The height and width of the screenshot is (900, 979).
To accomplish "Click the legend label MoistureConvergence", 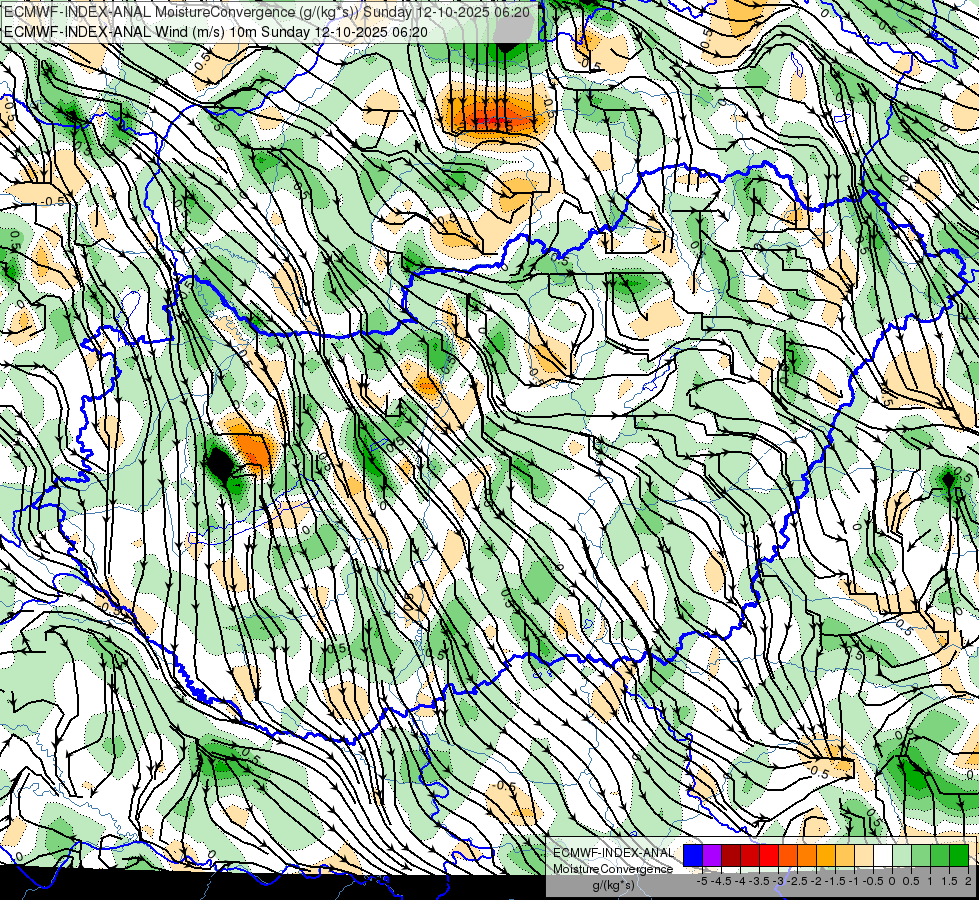I will (613, 869).
